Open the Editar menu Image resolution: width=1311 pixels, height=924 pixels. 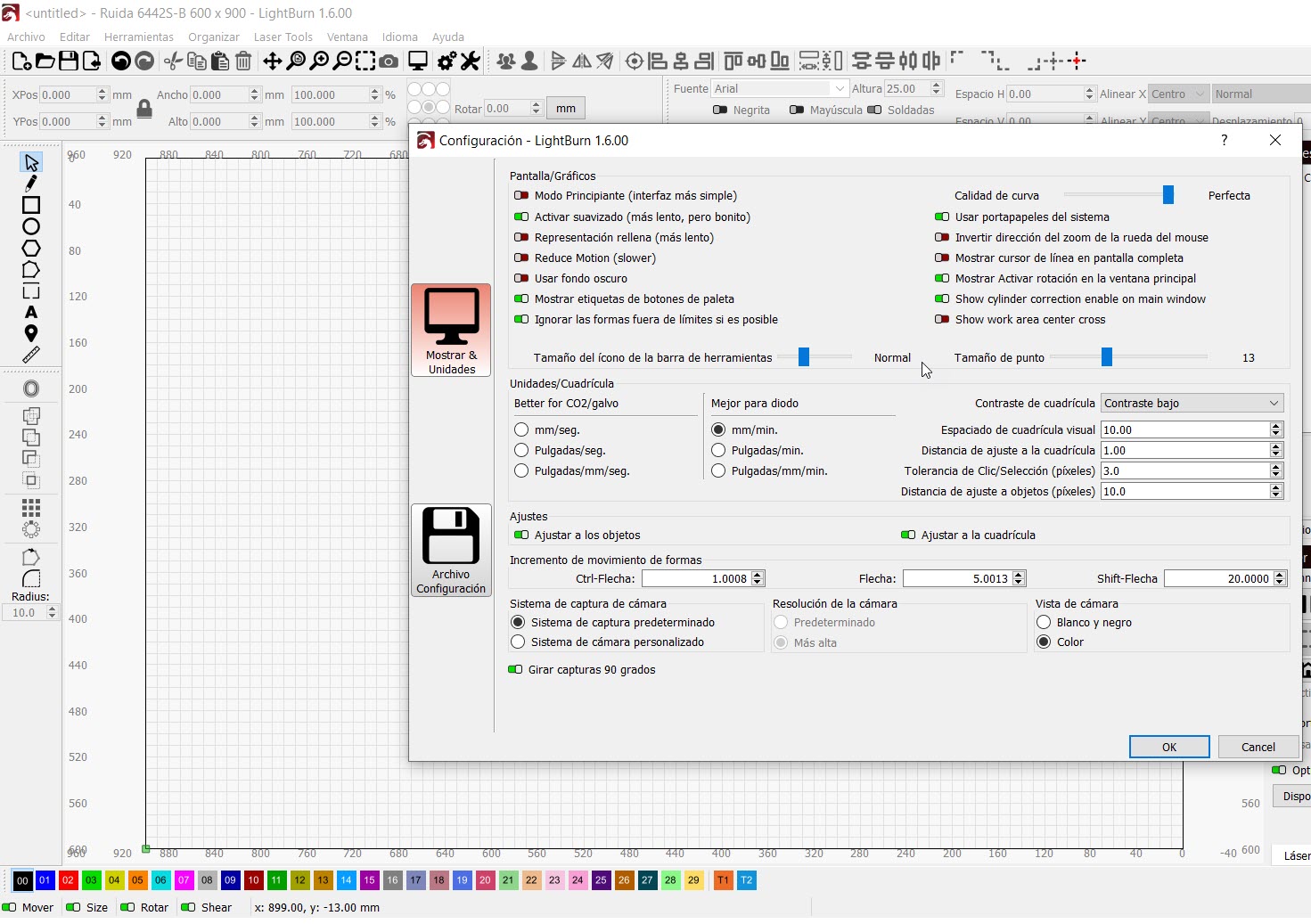tap(75, 37)
